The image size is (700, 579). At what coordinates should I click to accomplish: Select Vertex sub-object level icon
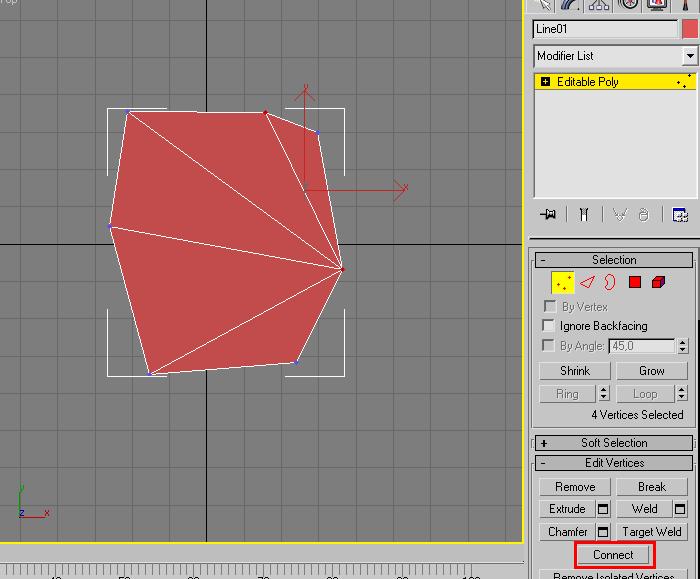pos(562,283)
